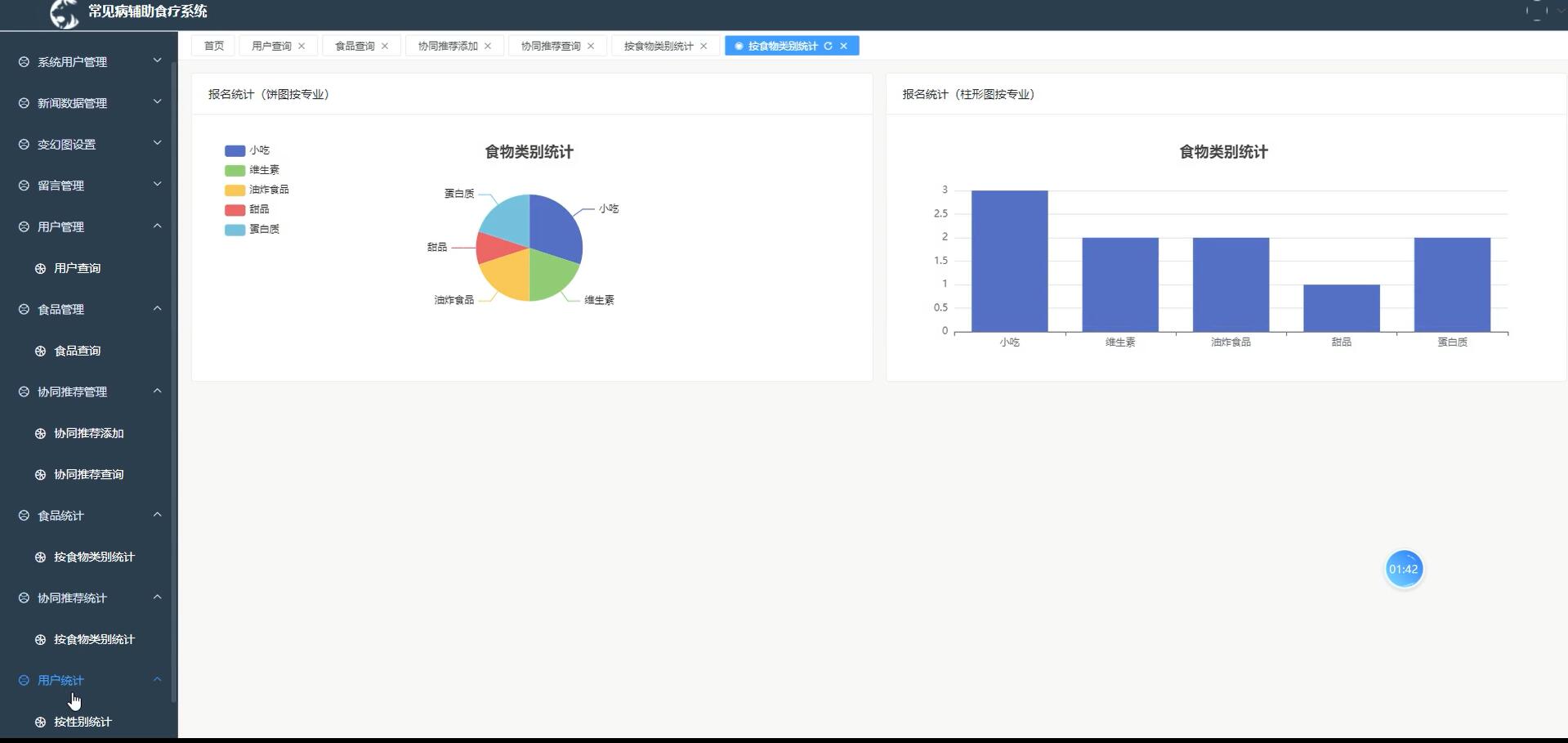Click the 按性别统计 icon under 用户统计
1568x743 pixels.
tap(39, 722)
